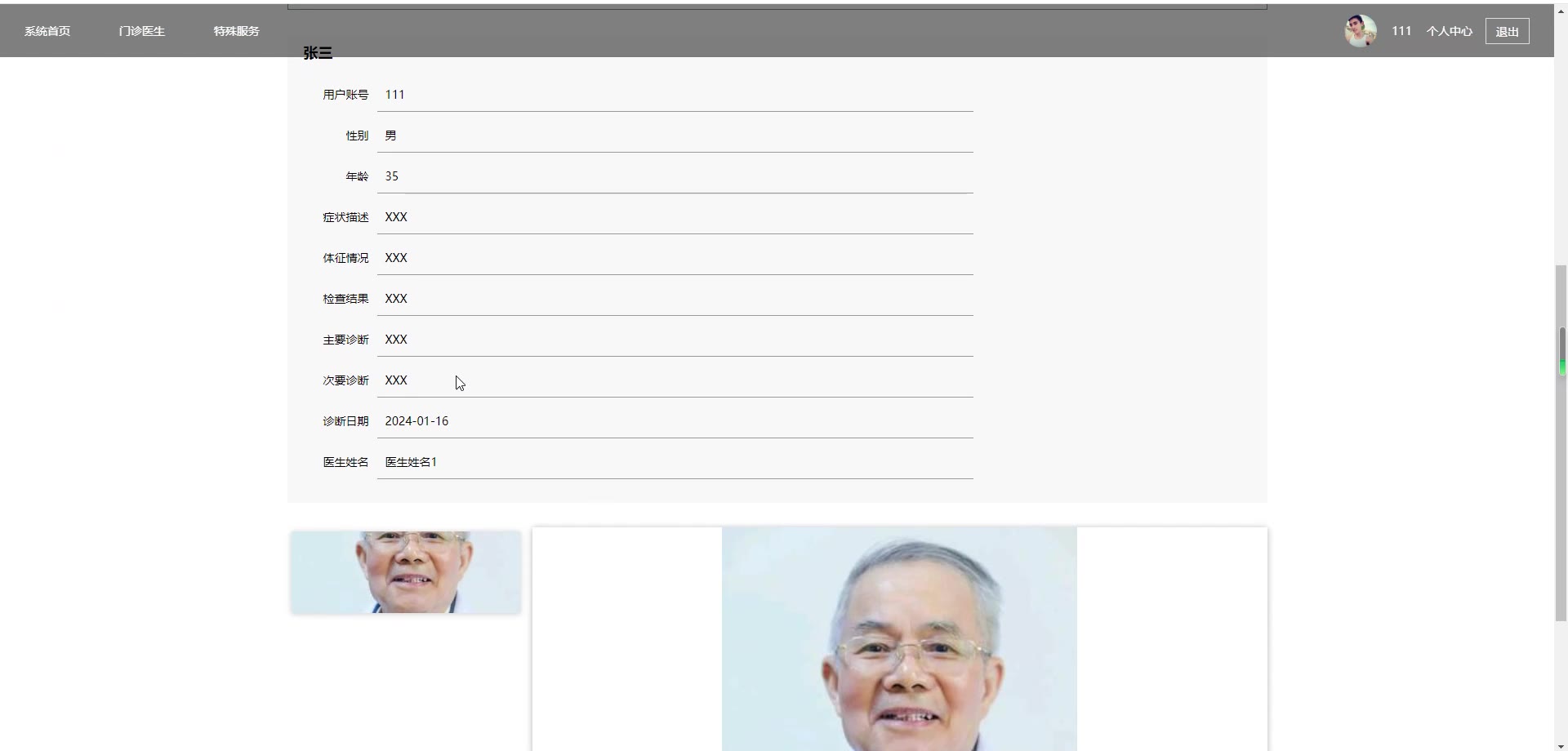Click the 检查结果 field value XXX
1568x751 pixels.
coord(675,299)
